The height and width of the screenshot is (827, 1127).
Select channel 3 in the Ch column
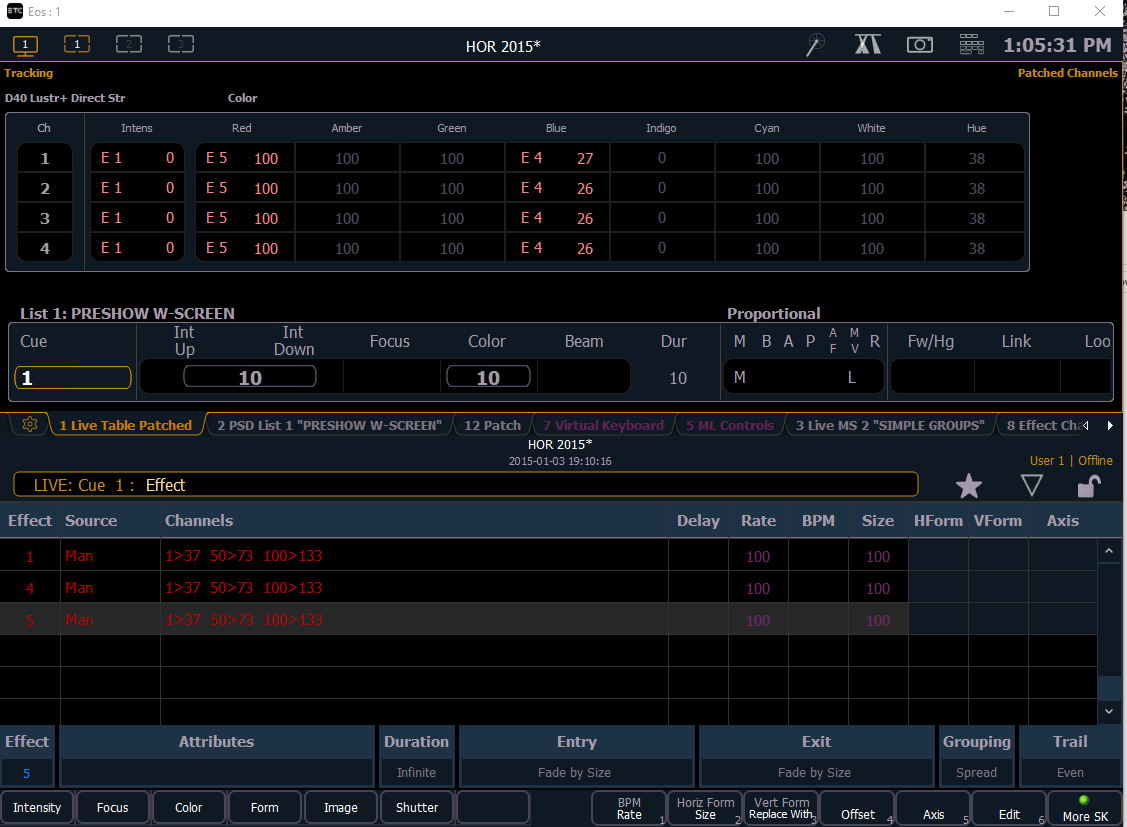coord(45,218)
